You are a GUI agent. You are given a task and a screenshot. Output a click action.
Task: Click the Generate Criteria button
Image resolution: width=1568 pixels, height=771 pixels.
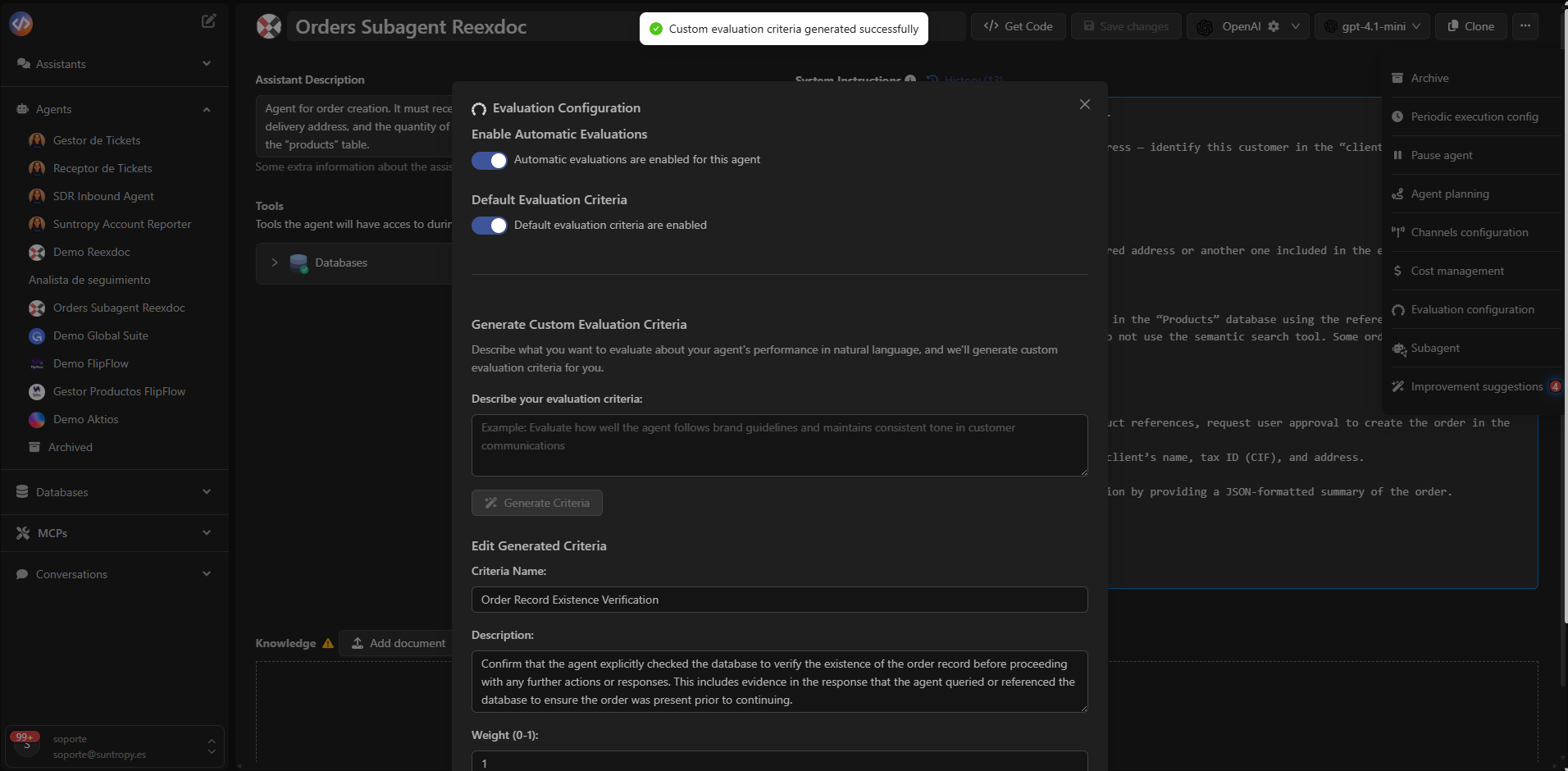point(537,503)
